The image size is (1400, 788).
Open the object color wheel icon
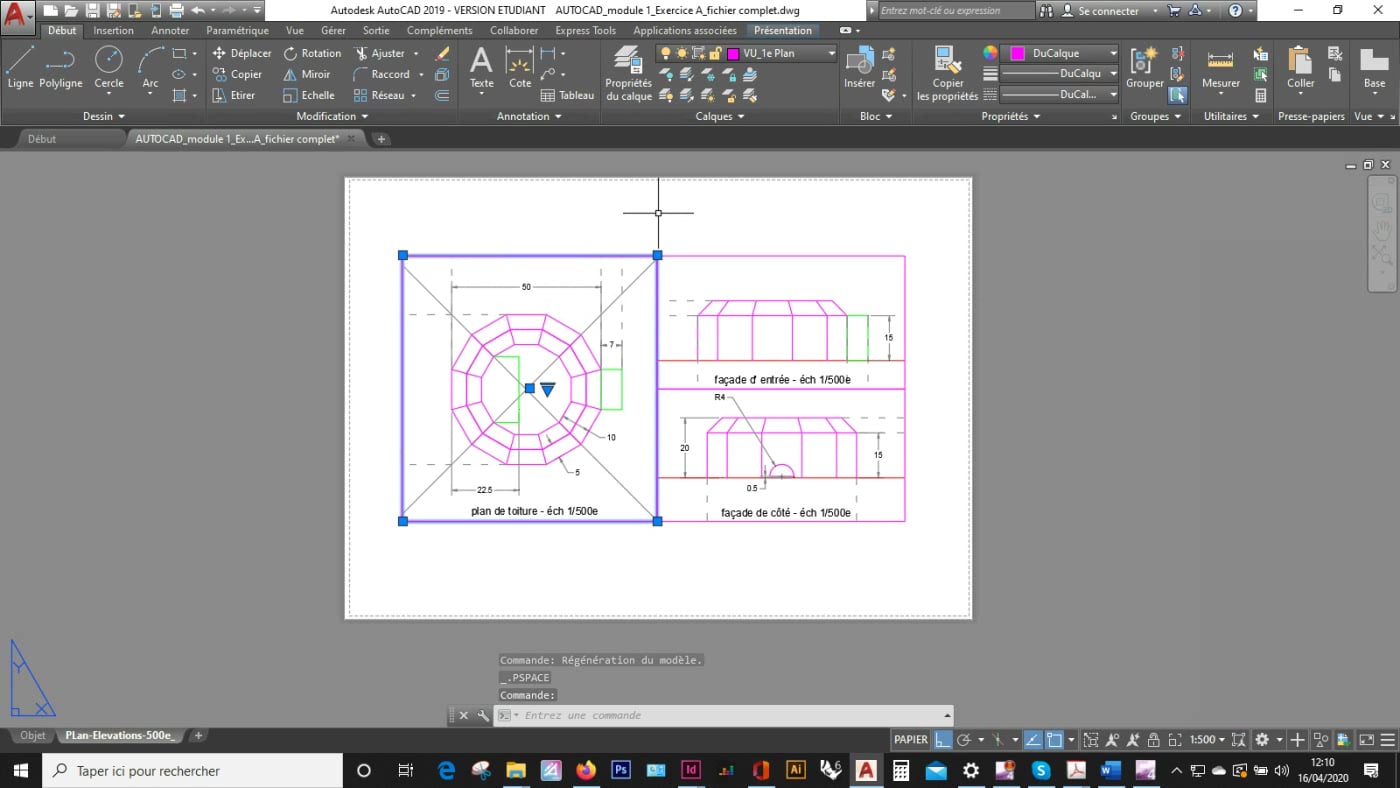(x=990, y=53)
